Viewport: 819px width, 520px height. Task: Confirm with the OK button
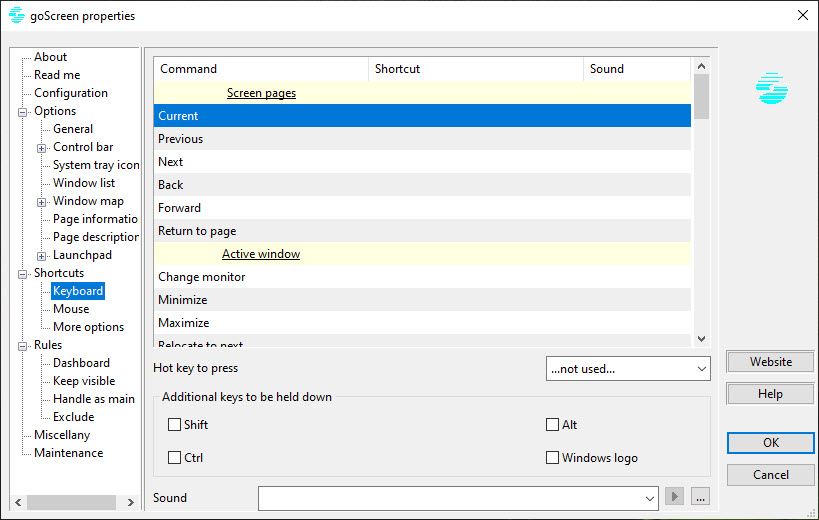[770, 443]
